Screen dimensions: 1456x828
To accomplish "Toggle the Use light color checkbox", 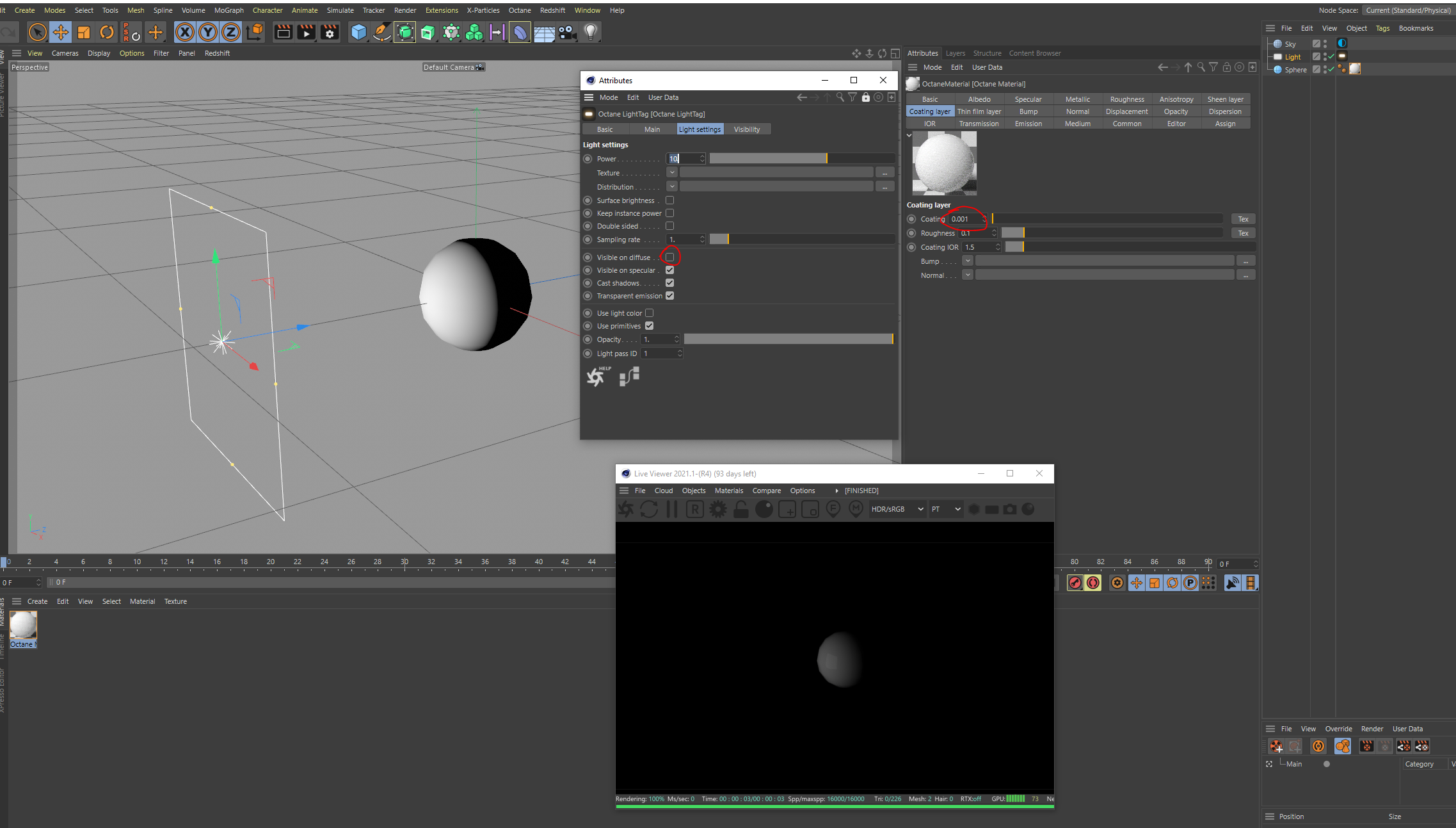I will click(649, 313).
